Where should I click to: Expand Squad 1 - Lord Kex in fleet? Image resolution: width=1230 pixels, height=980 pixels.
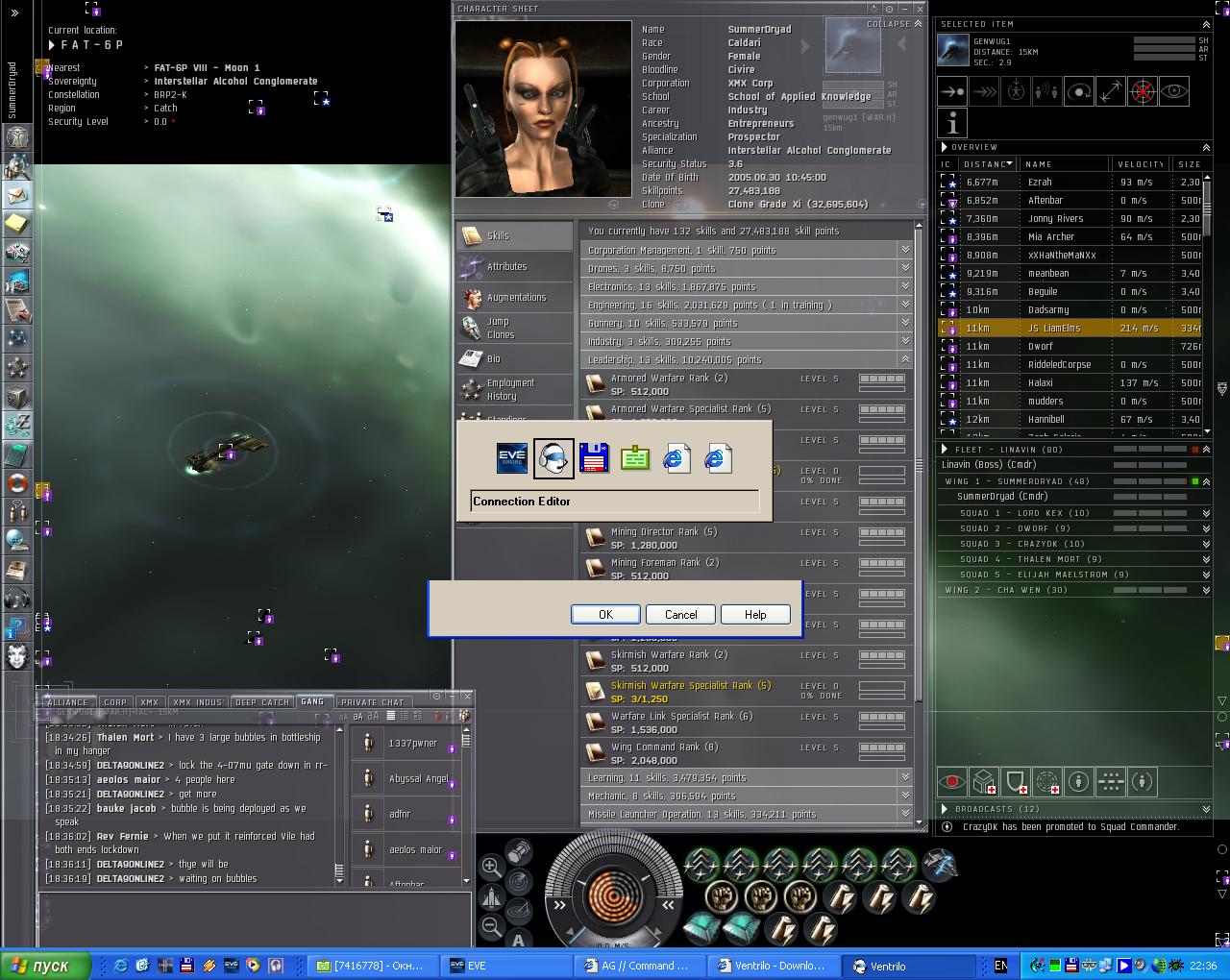click(x=1206, y=513)
